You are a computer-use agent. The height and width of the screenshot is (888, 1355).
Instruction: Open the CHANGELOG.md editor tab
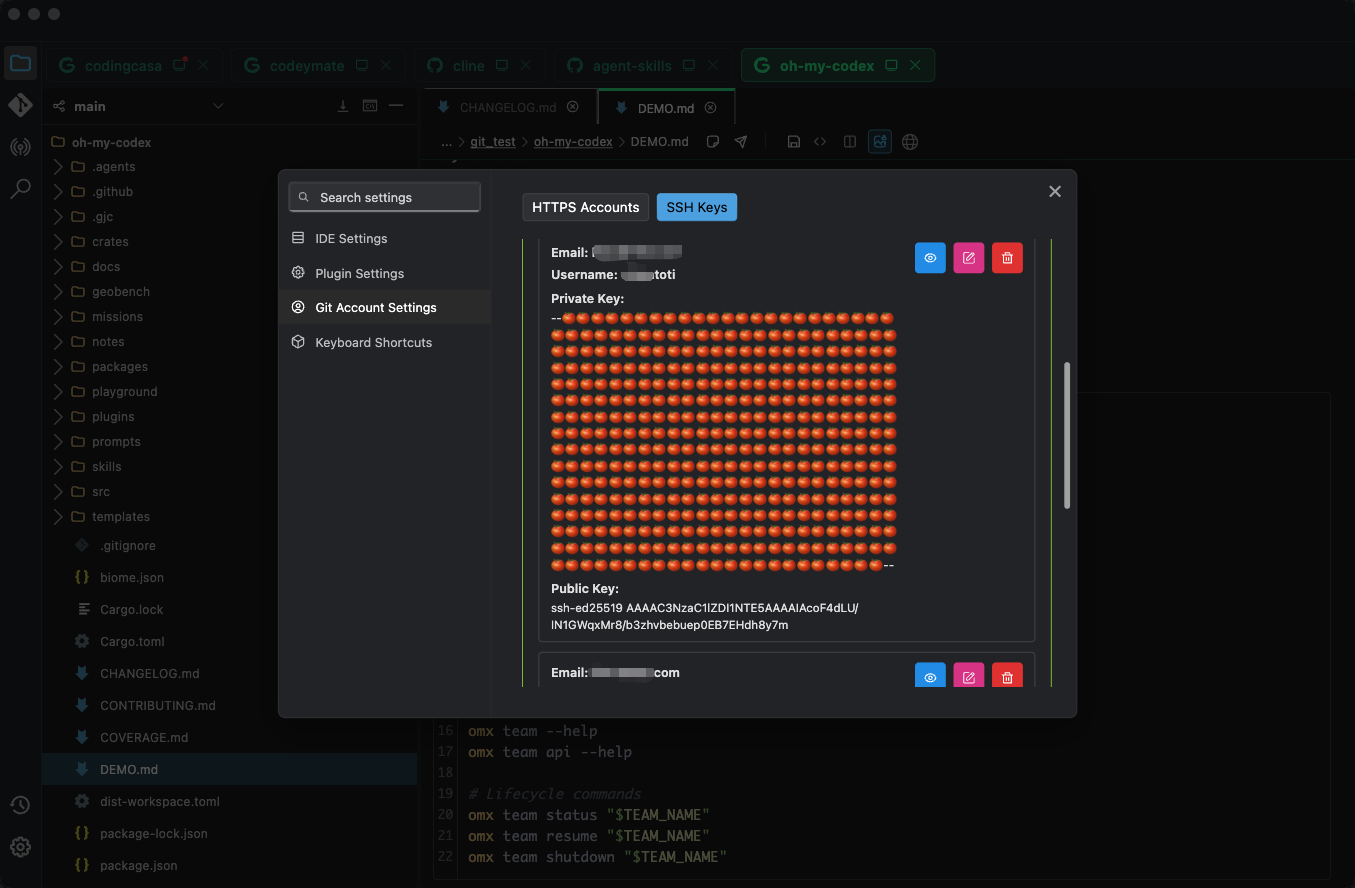coord(508,107)
